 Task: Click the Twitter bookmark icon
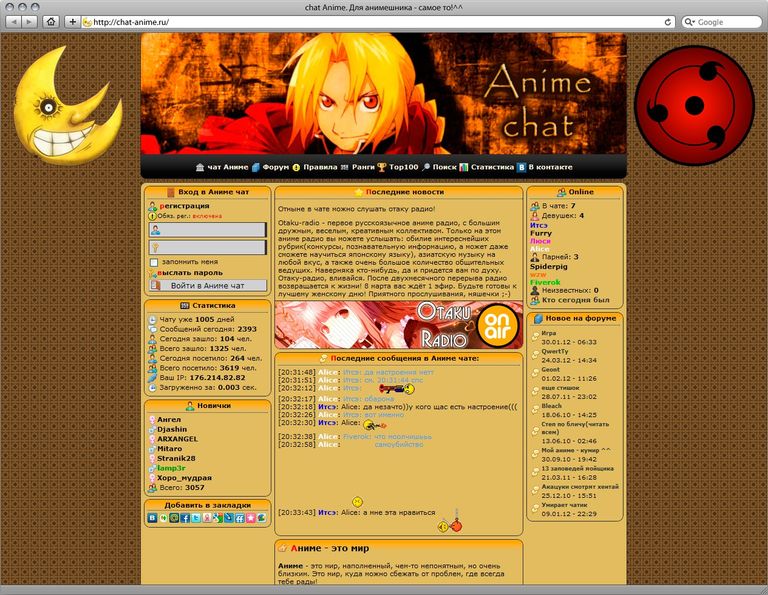(x=195, y=518)
